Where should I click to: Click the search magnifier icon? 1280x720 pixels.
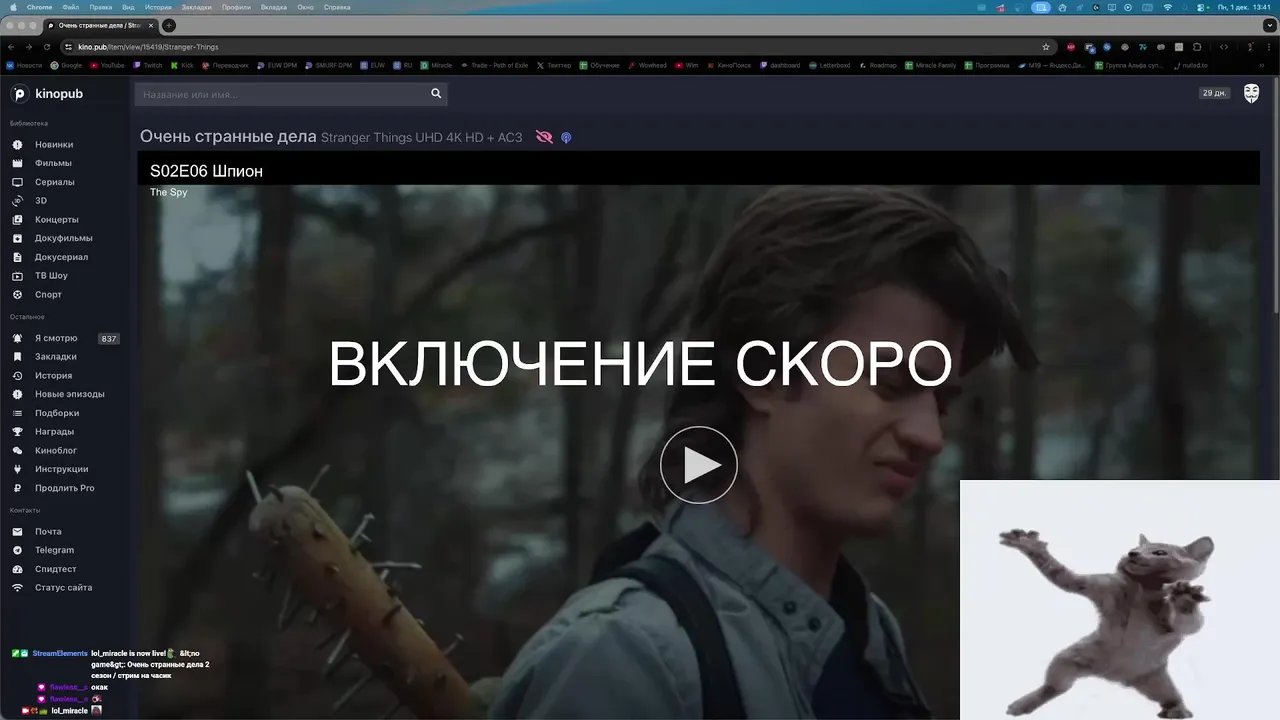tap(436, 94)
